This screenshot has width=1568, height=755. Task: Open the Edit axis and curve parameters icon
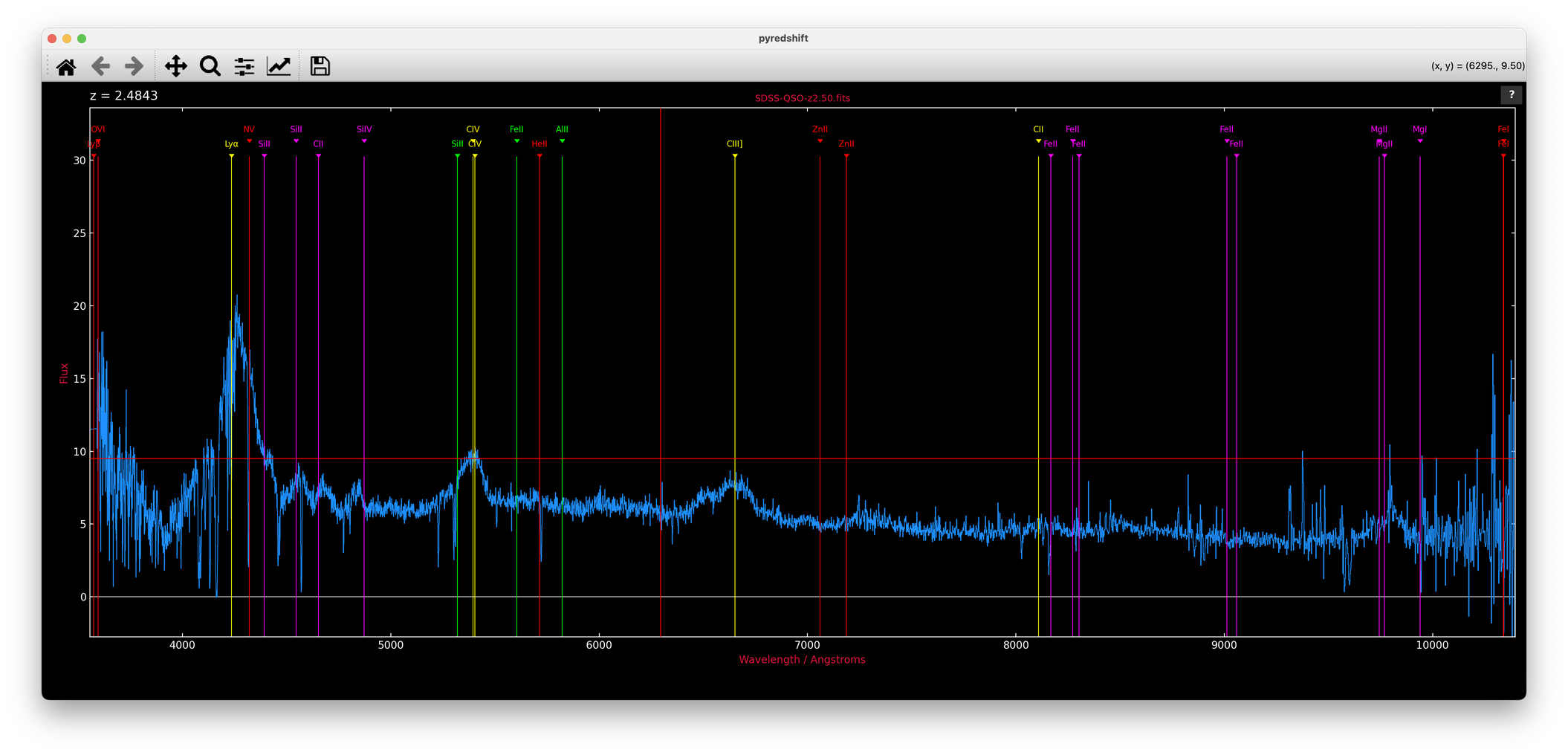tap(279, 67)
